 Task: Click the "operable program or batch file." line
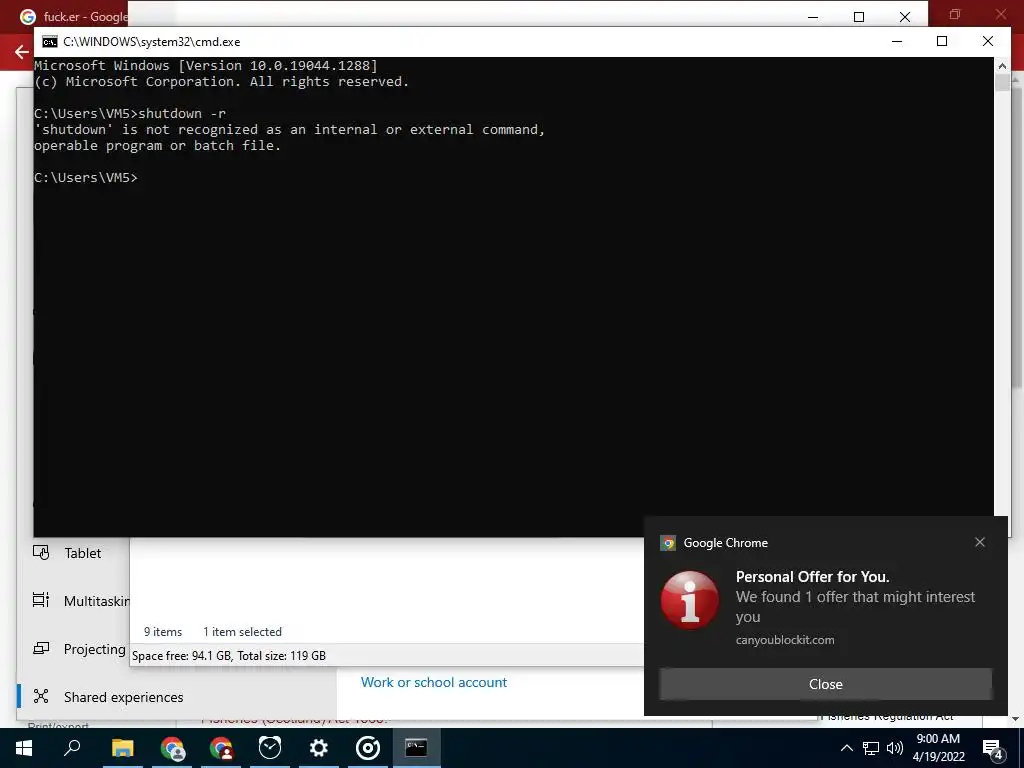coord(157,145)
